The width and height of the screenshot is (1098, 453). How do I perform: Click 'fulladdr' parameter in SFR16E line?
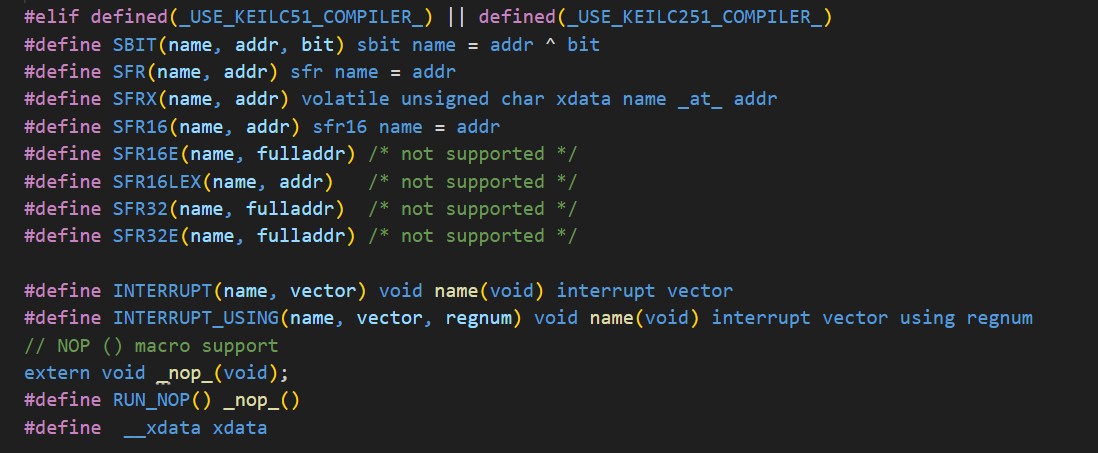301,153
